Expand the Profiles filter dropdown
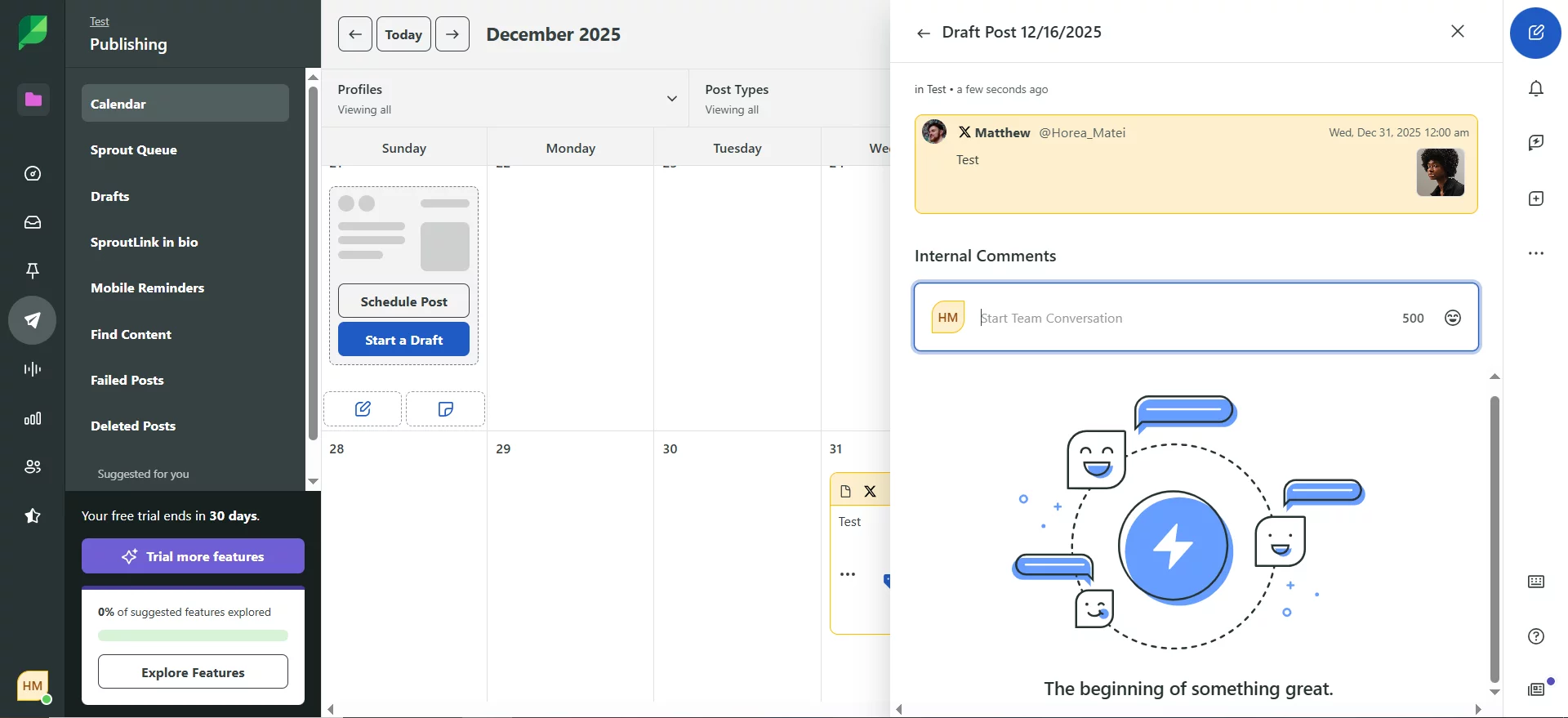 tap(506, 99)
